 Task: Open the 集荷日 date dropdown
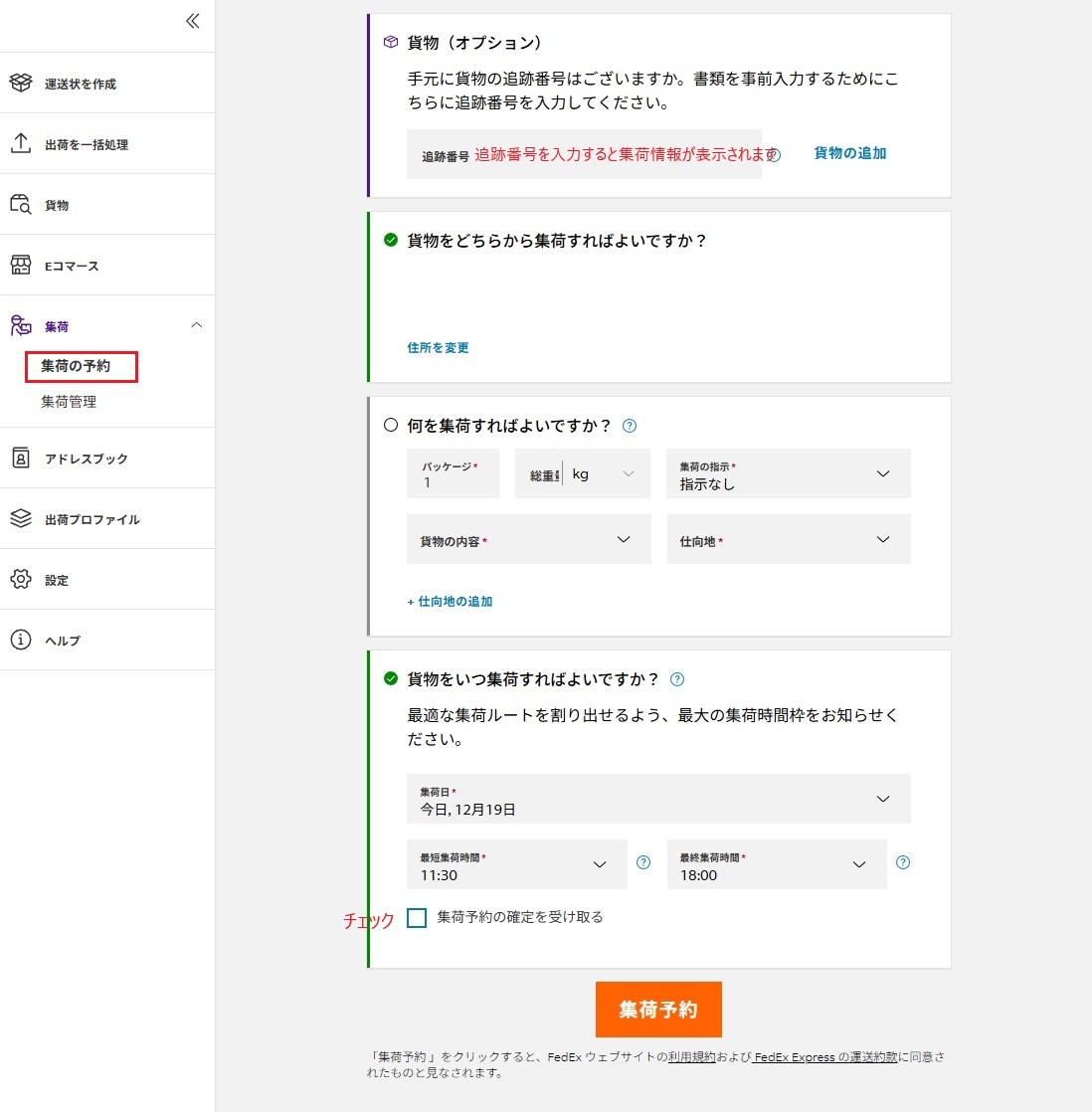click(657, 799)
